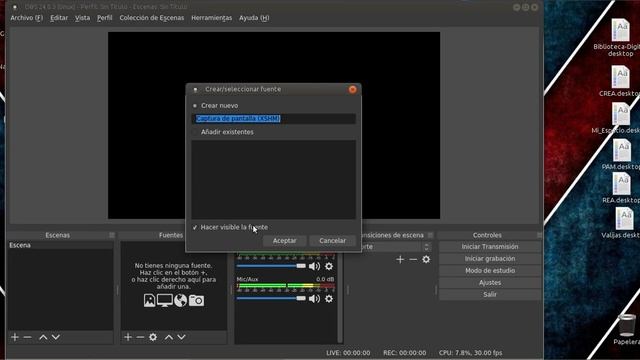Remove scene transition with minus icon

click(413, 260)
